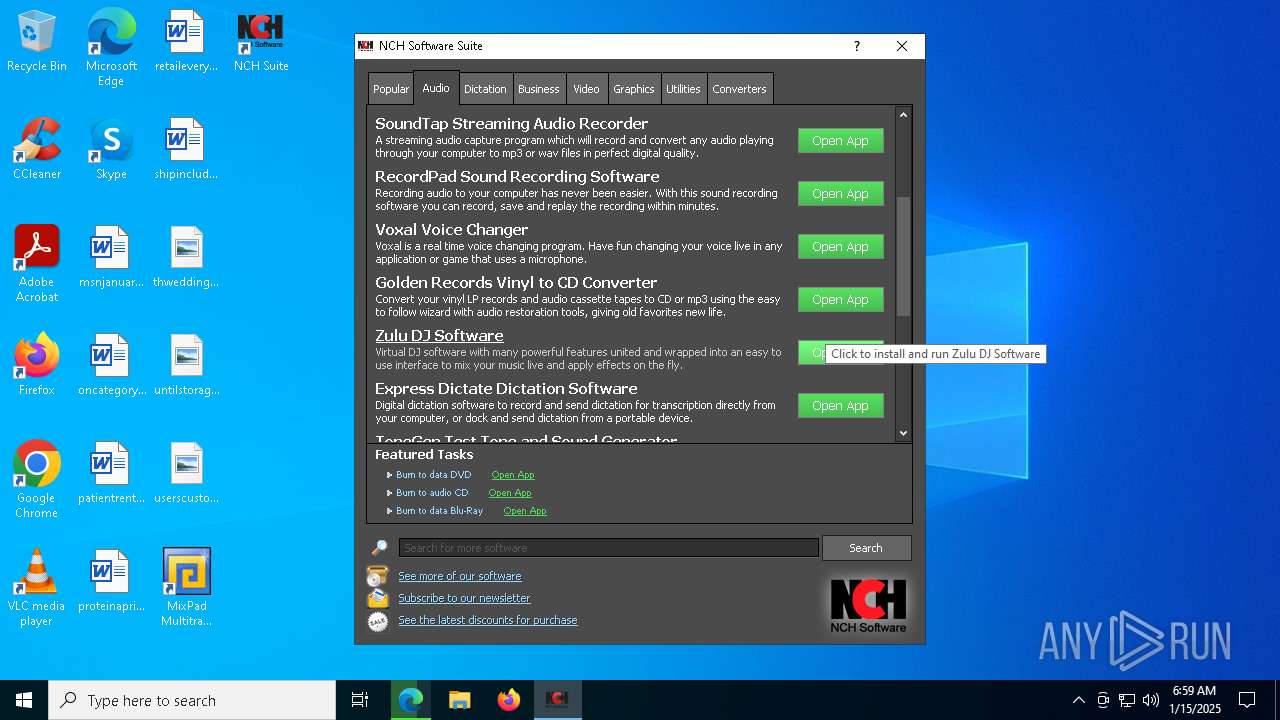The height and width of the screenshot is (720, 1280).
Task: Select the retailevery Word document icon
Action: click(x=186, y=42)
